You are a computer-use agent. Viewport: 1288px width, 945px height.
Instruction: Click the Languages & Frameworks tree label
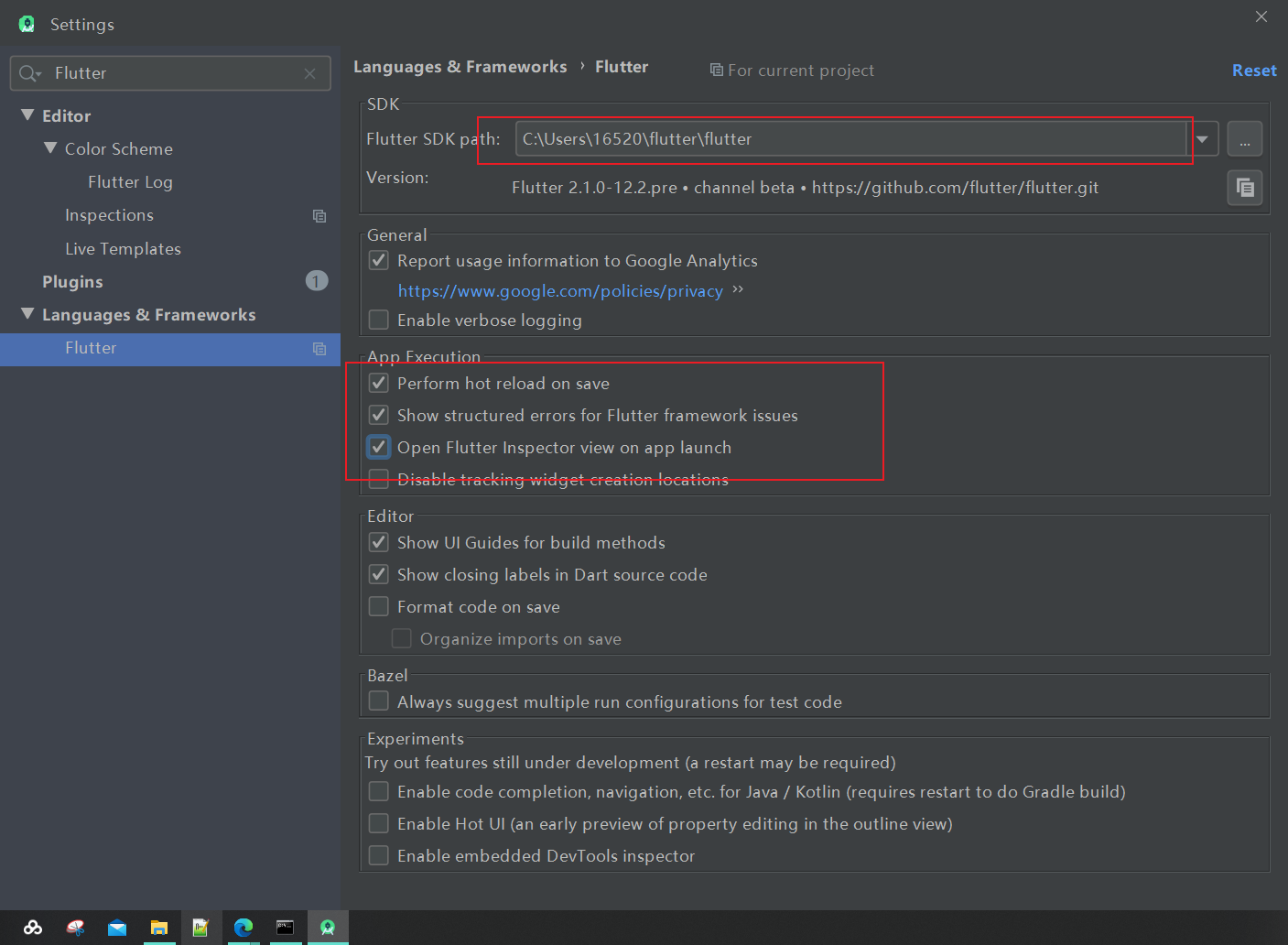pyautogui.click(x=149, y=315)
